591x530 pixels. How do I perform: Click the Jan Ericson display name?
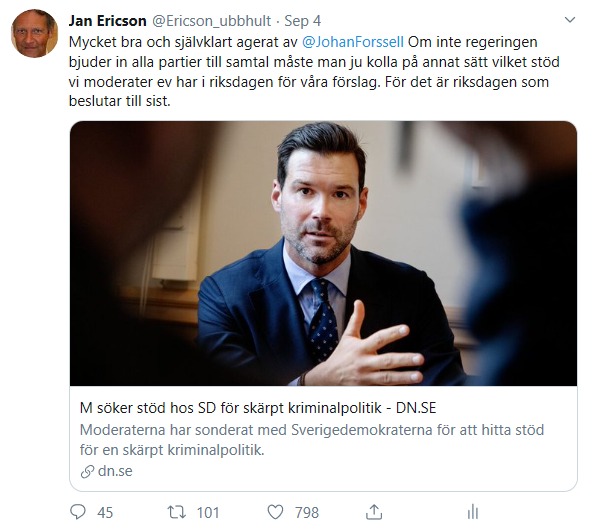coord(107,21)
